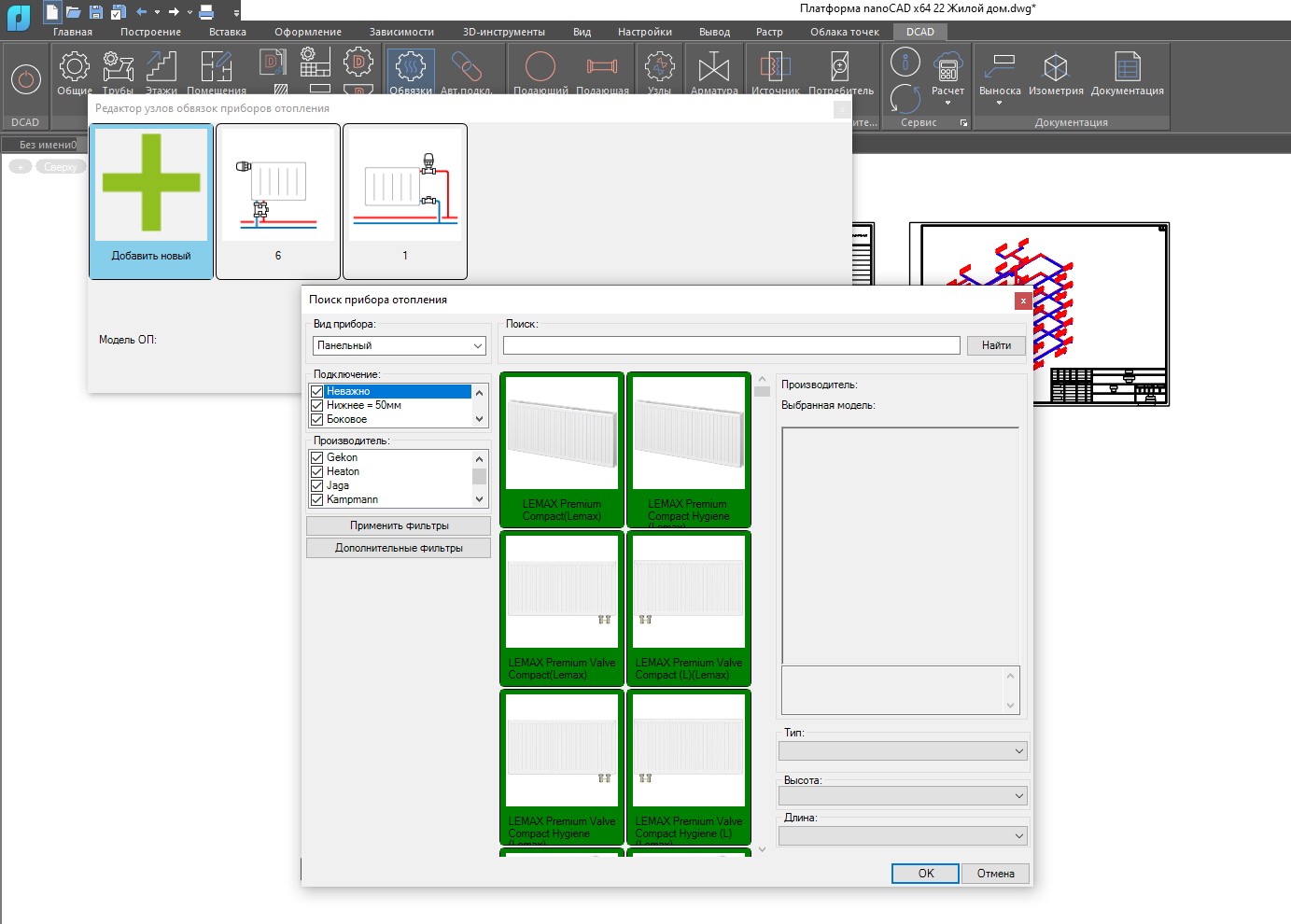Image resolution: width=1291 pixels, height=924 pixels.
Task: Switch to the 3D-инструменты ribbon tab
Action: coord(504,32)
